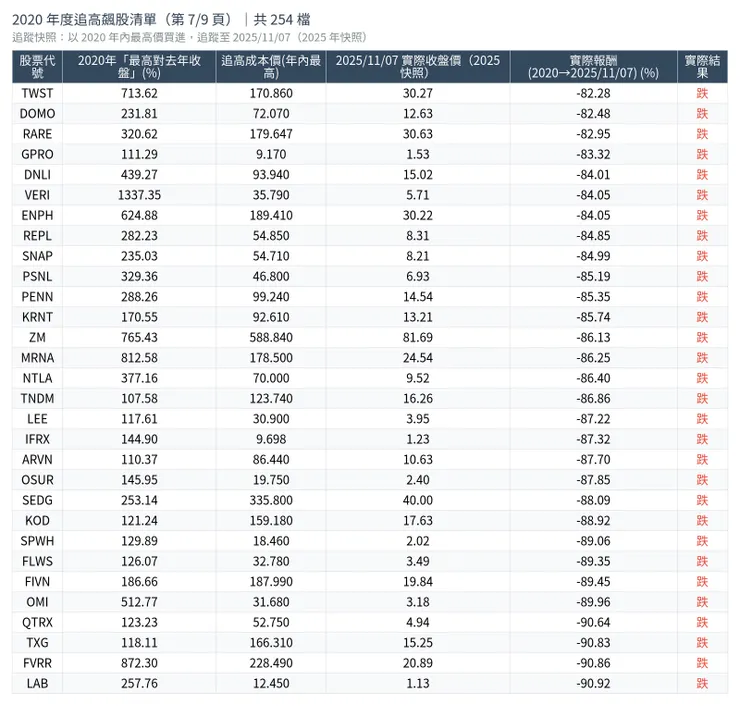Select the QTRX ticker cell
The image size is (740, 706).
pos(37,622)
